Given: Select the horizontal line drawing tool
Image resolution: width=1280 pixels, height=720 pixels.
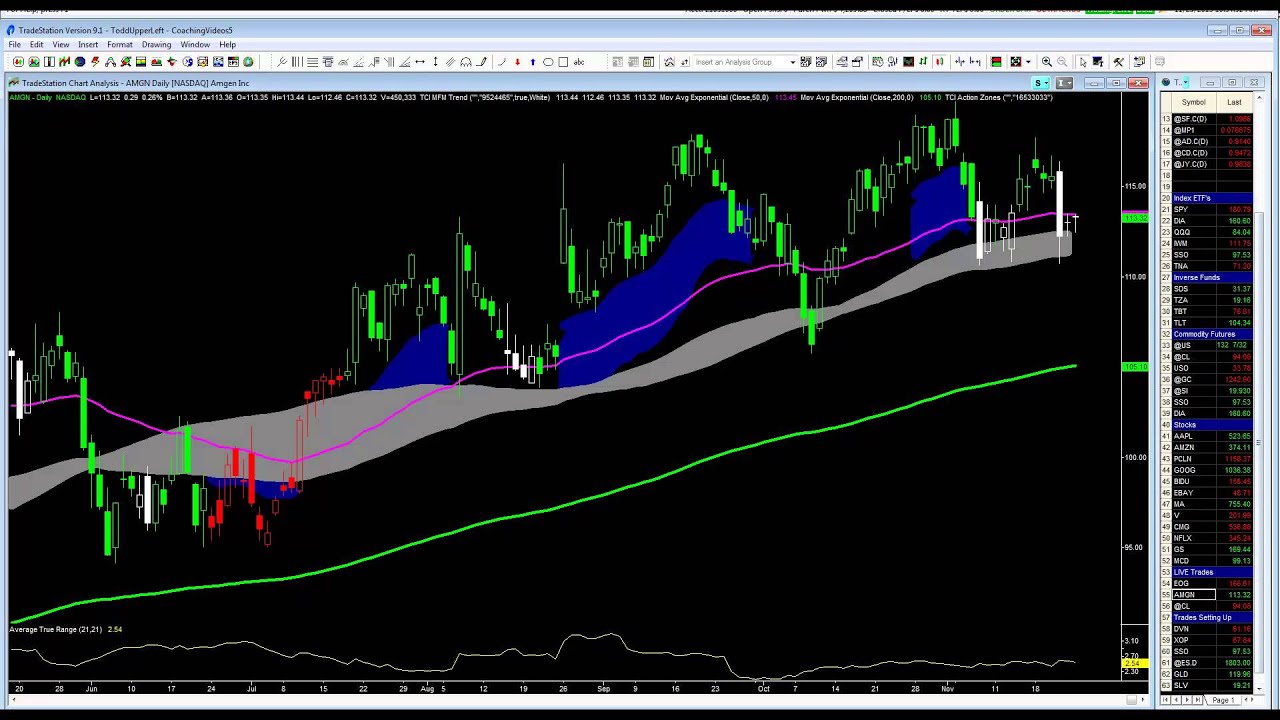Looking at the screenshot, I should [x=312, y=62].
